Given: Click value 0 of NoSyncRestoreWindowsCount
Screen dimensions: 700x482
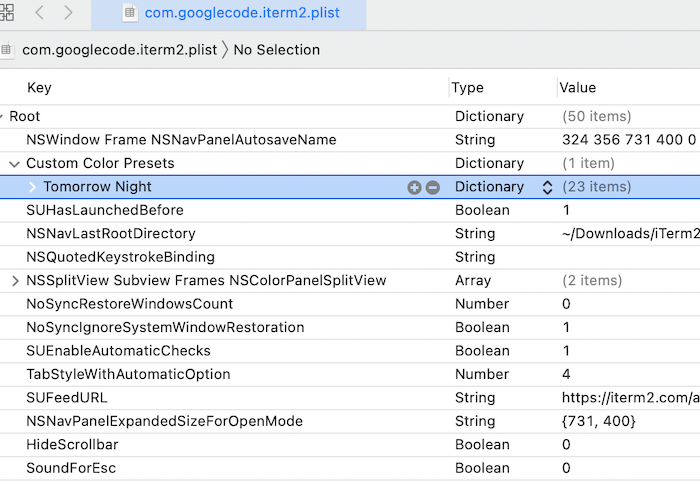Looking at the screenshot, I should tap(566, 304).
